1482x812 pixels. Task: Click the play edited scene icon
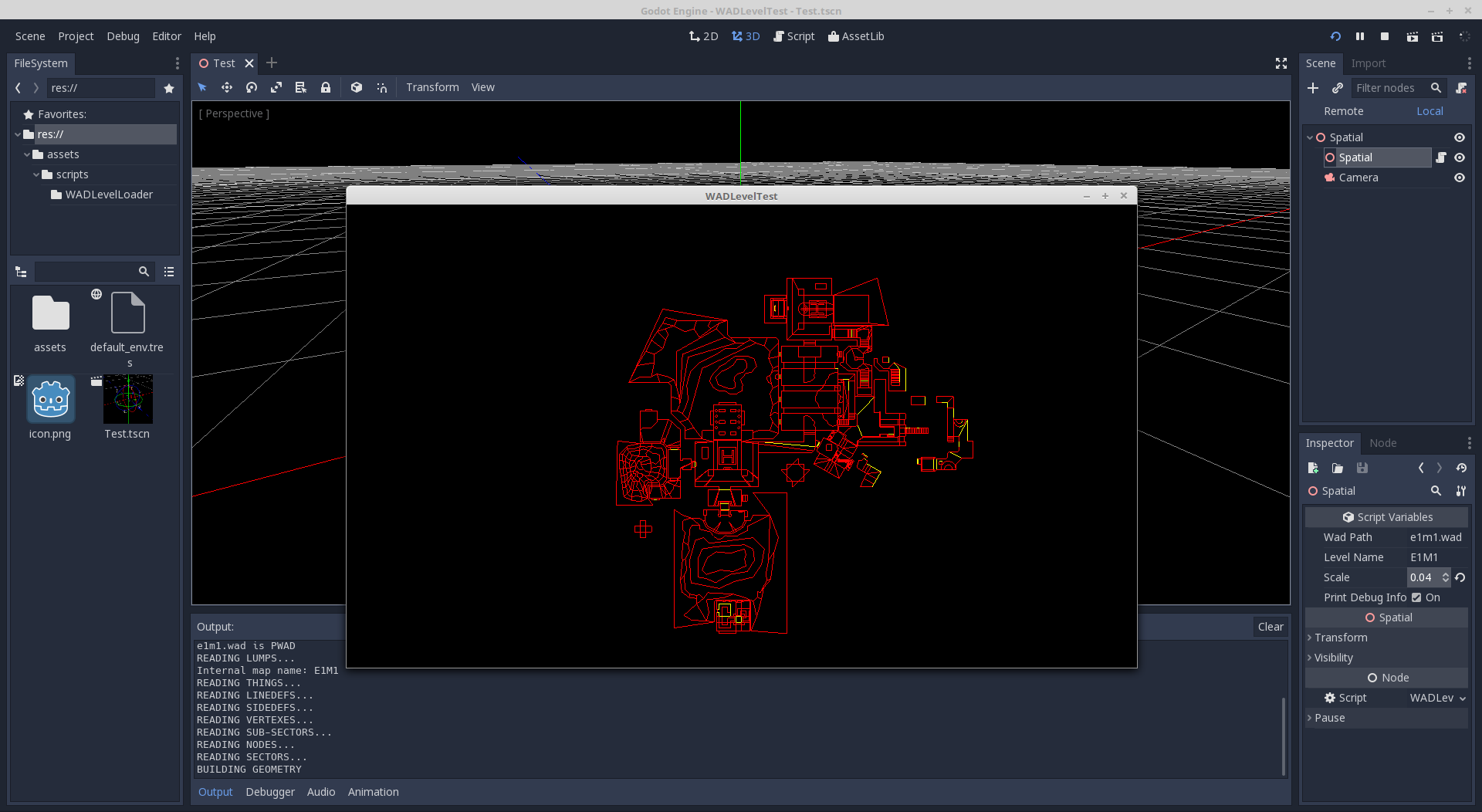[1412, 36]
